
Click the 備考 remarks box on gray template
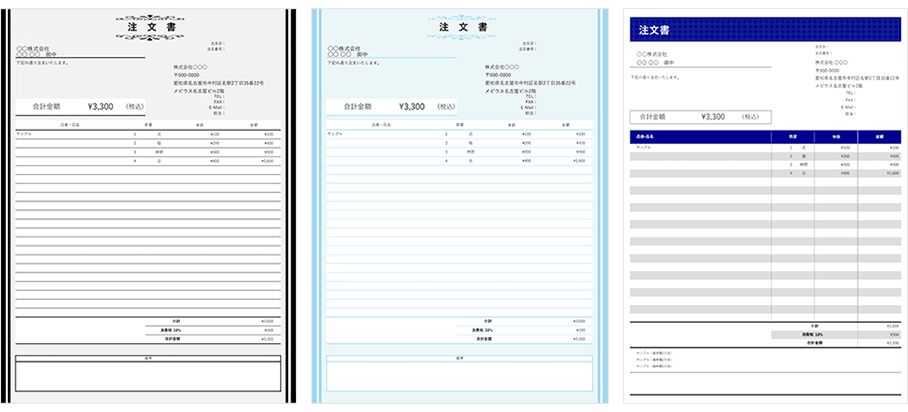click(148, 373)
